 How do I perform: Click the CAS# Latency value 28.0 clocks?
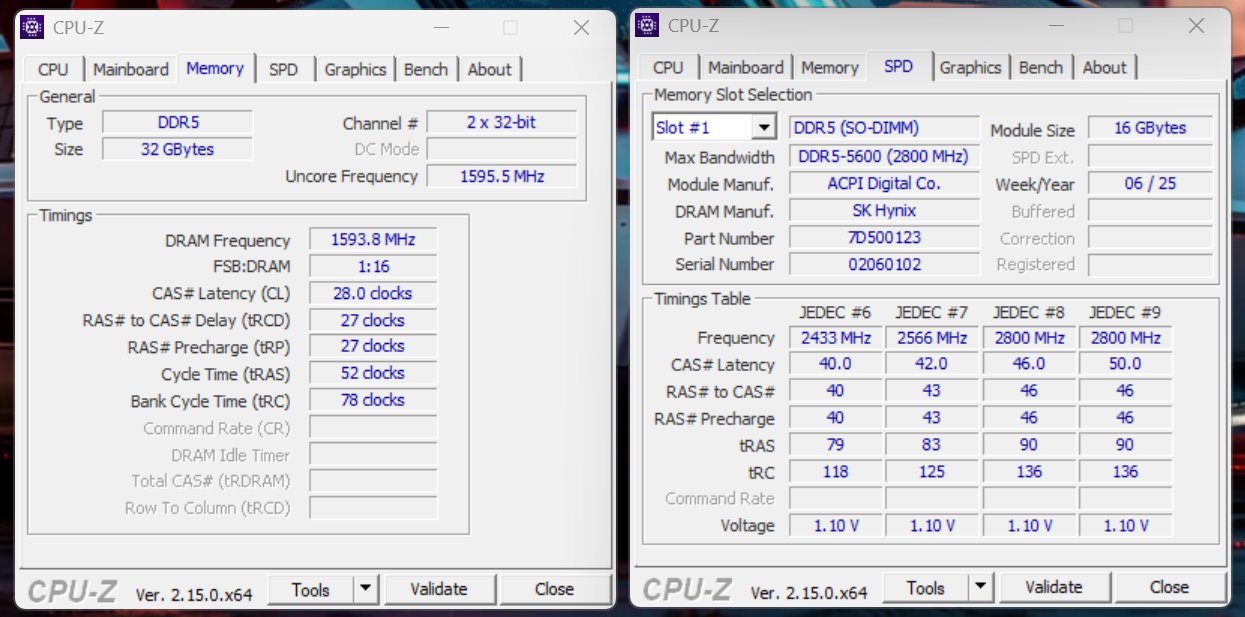[x=373, y=293]
